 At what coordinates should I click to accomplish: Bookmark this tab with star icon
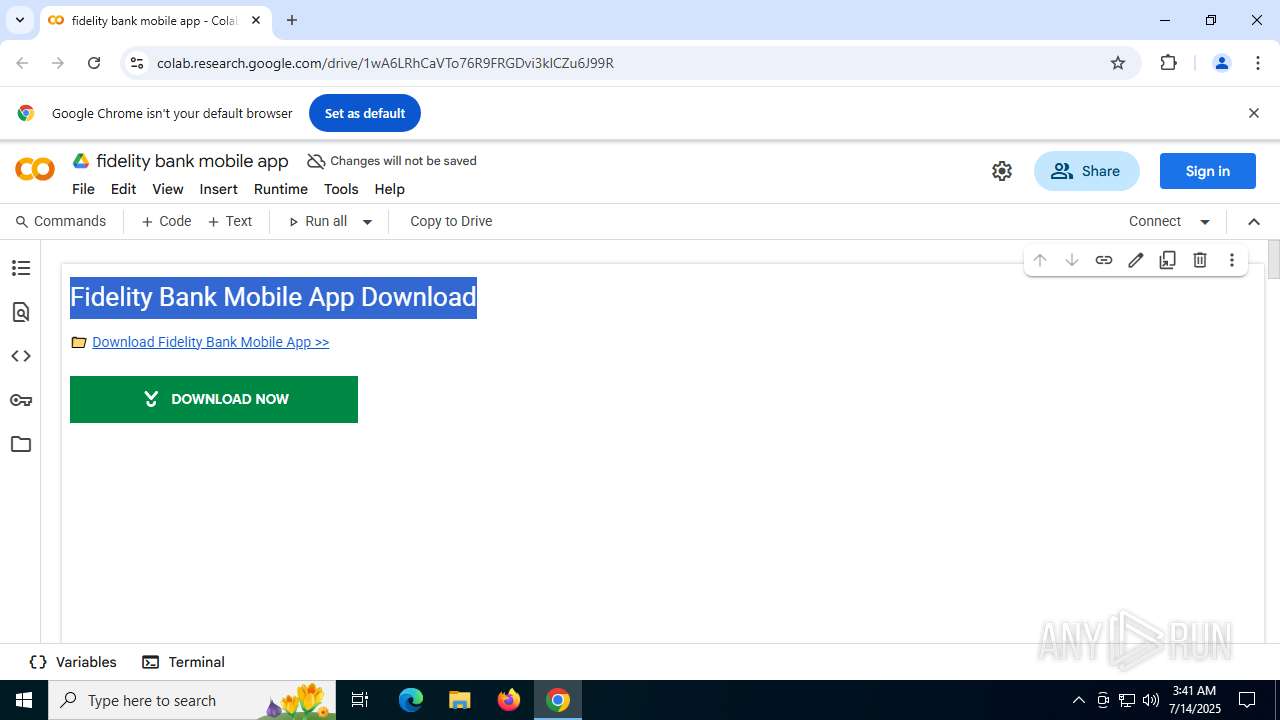1118,63
